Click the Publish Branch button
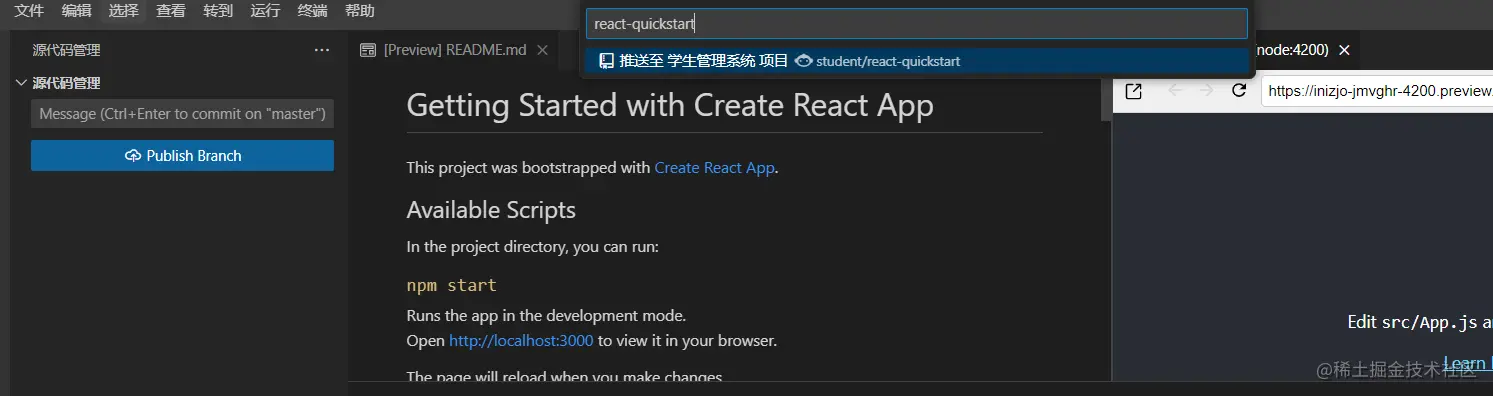The height and width of the screenshot is (396, 1493). click(182, 156)
